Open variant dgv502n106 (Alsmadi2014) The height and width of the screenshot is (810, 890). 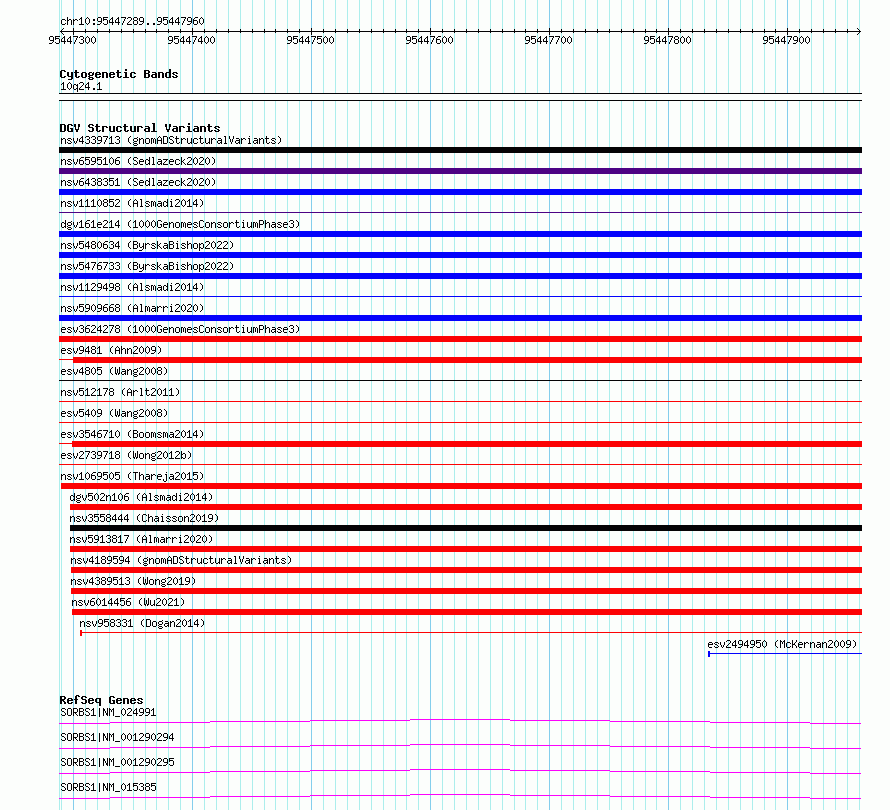[141, 497]
